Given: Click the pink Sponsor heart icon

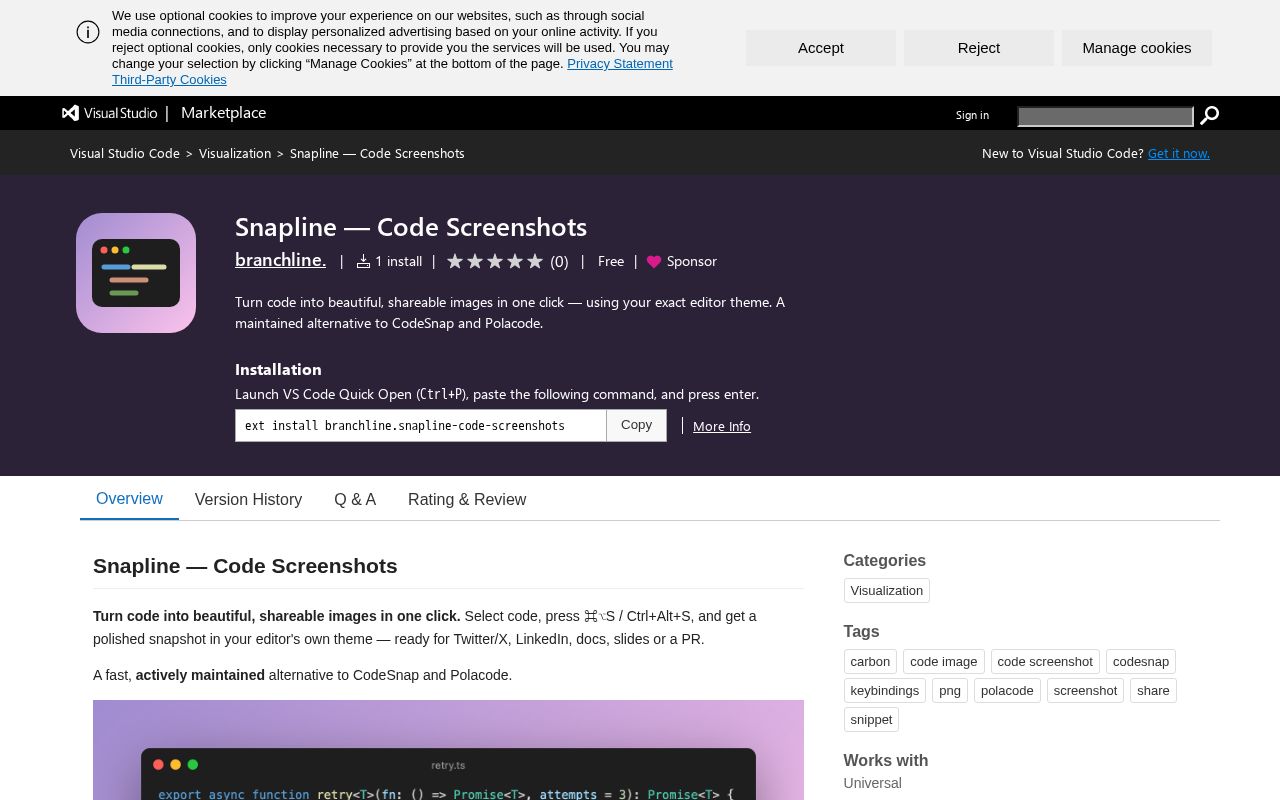Looking at the screenshot, I should pyautogui.click(x=654, y=262).
